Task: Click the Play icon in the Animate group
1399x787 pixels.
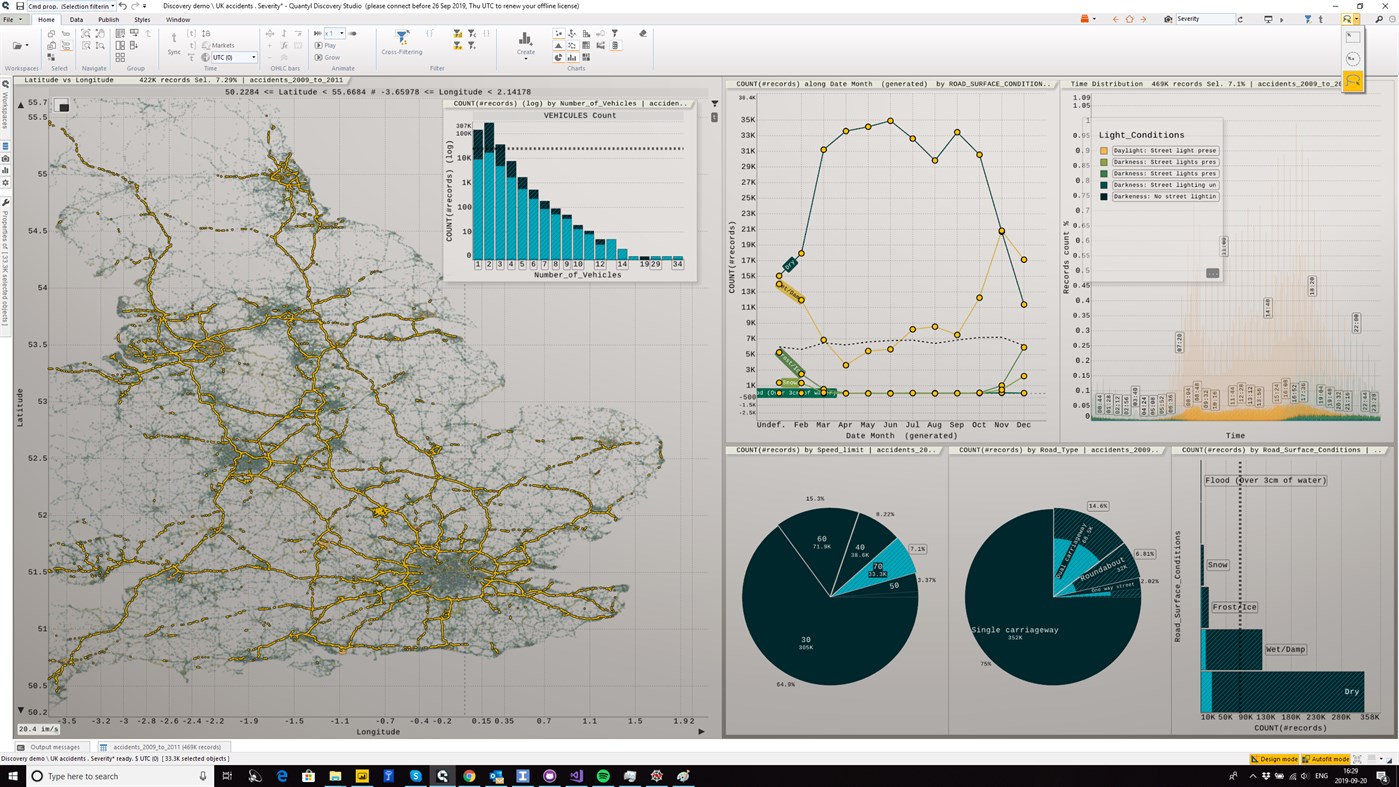Action: 326,45
